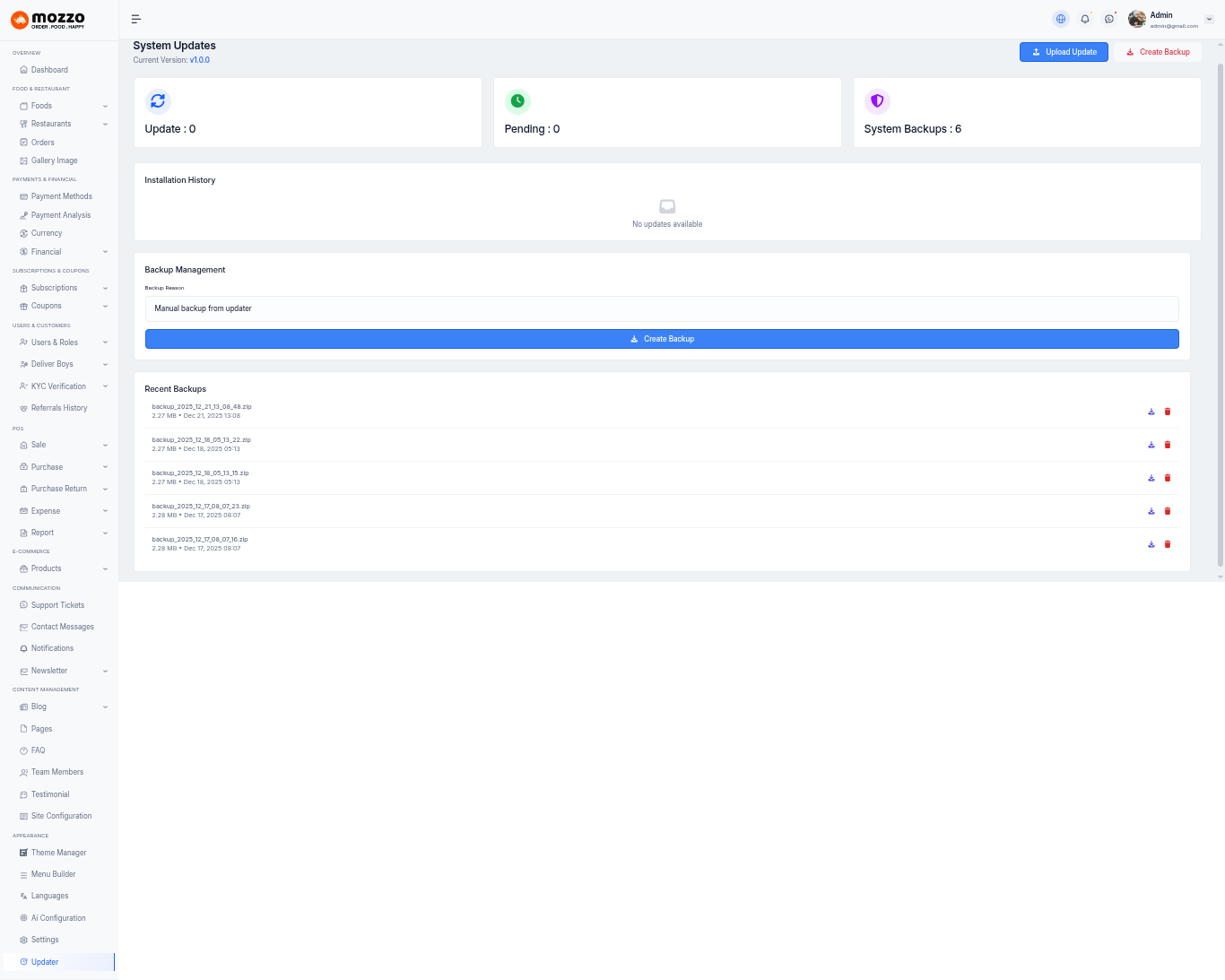Download backup_2025_12_21_13_08_48.zip via download icon
The width and height of the screenshot is (1225, 980).
point(1151,412)
